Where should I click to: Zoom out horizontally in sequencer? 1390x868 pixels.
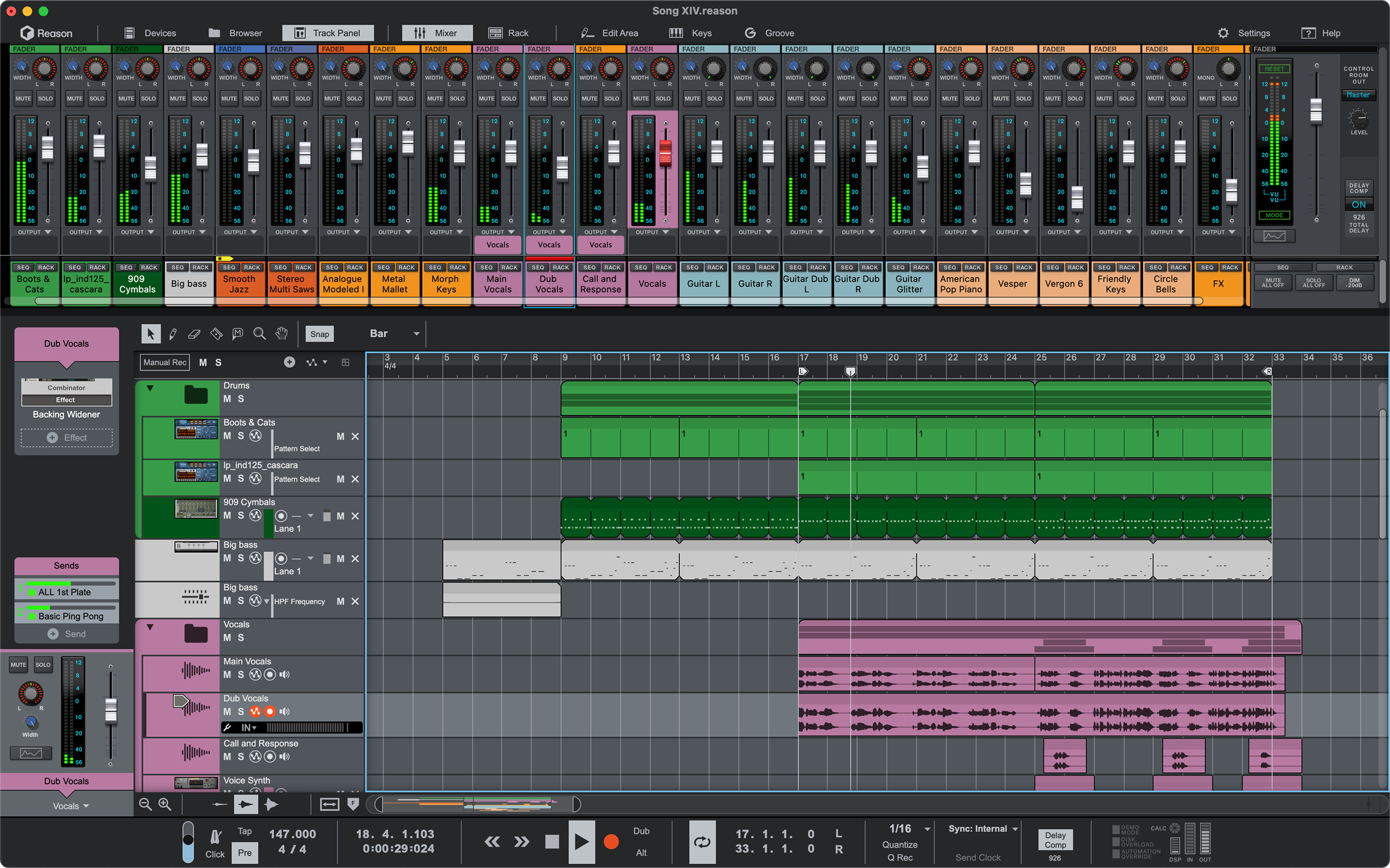click(x=145, y=804)
